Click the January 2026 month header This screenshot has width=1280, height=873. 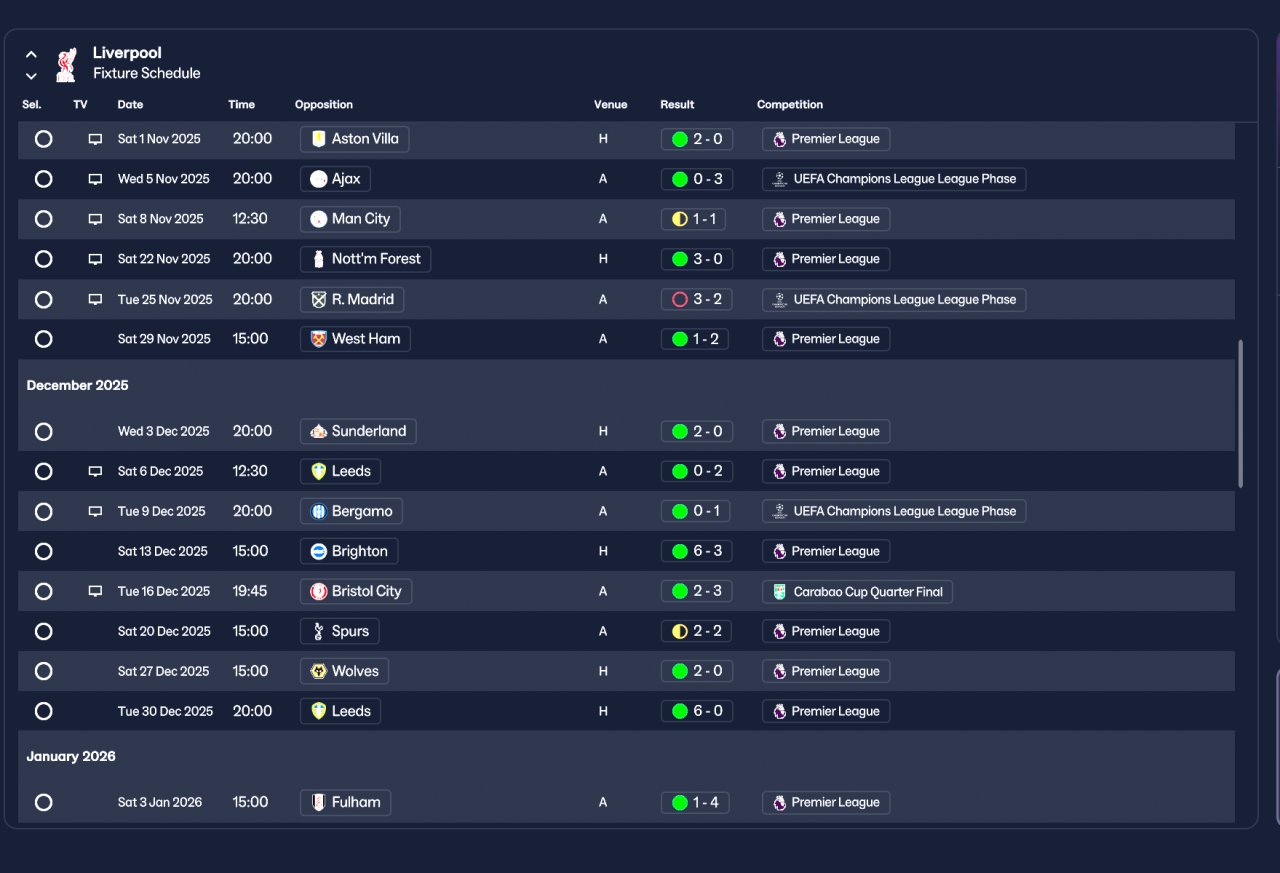click(71, 756)
